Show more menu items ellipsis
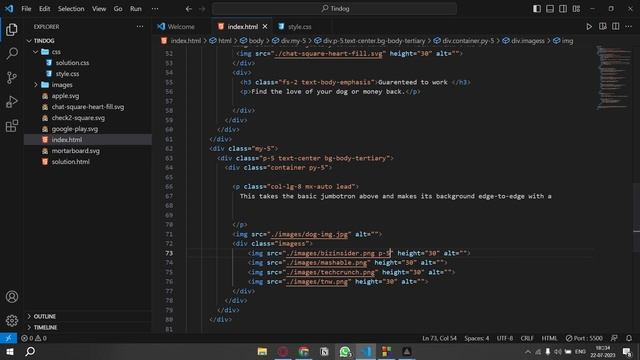Screen dimensions: 640x360 [x=155, y=9]
